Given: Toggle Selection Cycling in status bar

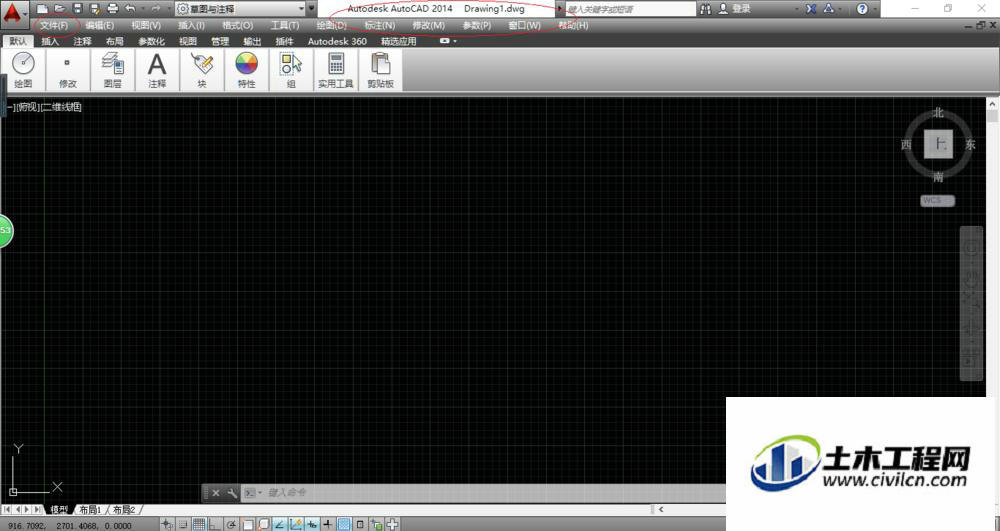Looking at the screenshot, I should click(x=376, y=524).
